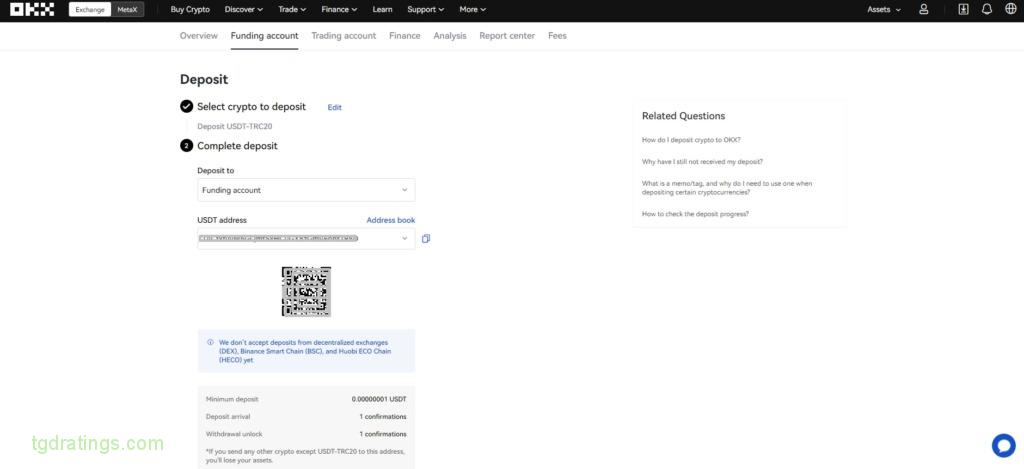Image resolution: width=1024 pixels, height=469 pixels.
Task: Open 'How do I deposit crypto to OKX?'
Action: pos(691,140)
